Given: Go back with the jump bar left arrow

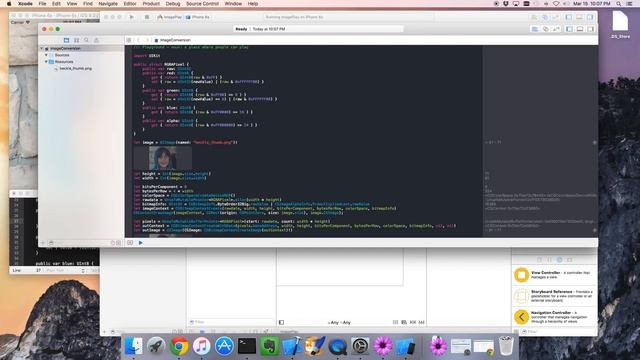Looking at the screenshot, I should click(138, 40).
